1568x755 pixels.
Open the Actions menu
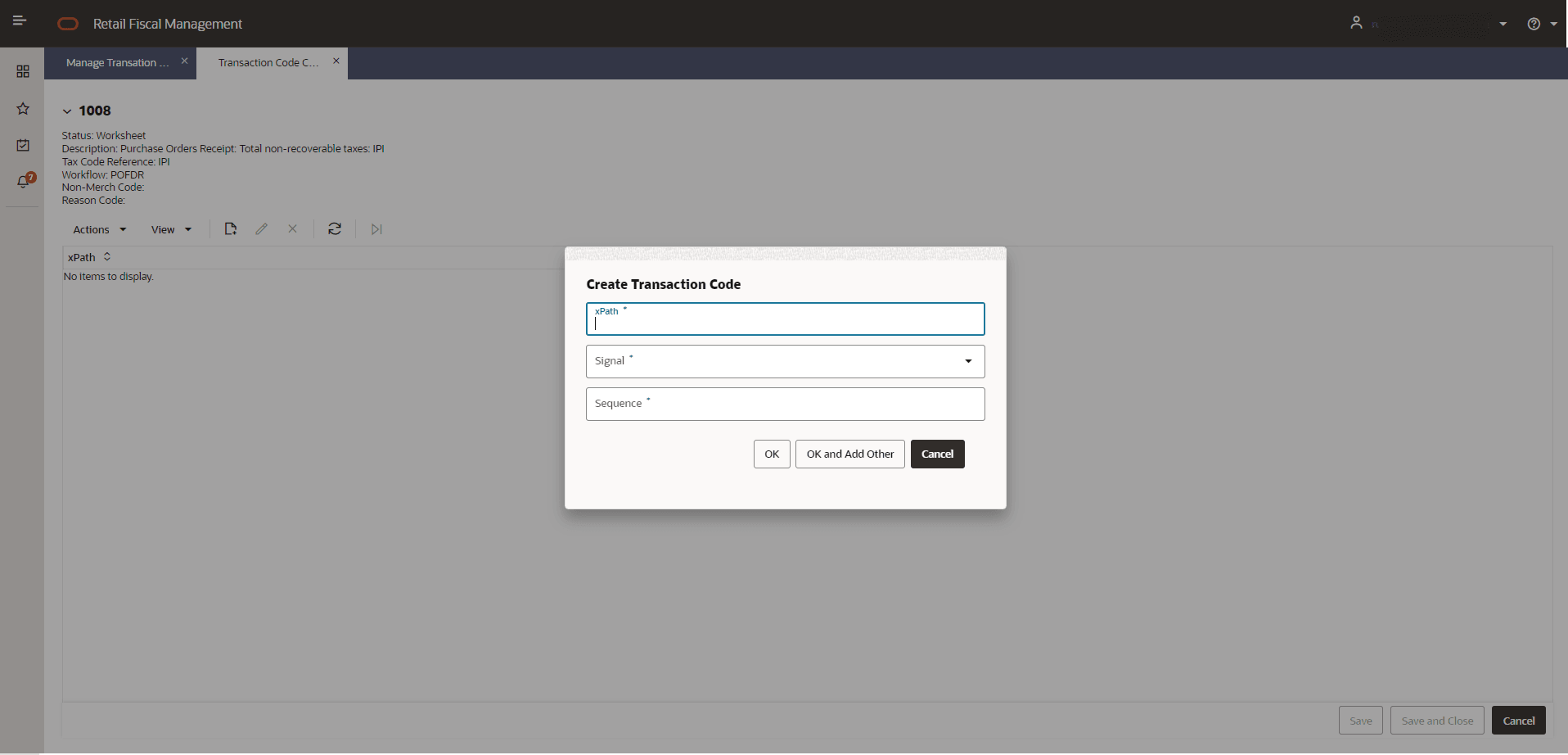click(100, 229)
